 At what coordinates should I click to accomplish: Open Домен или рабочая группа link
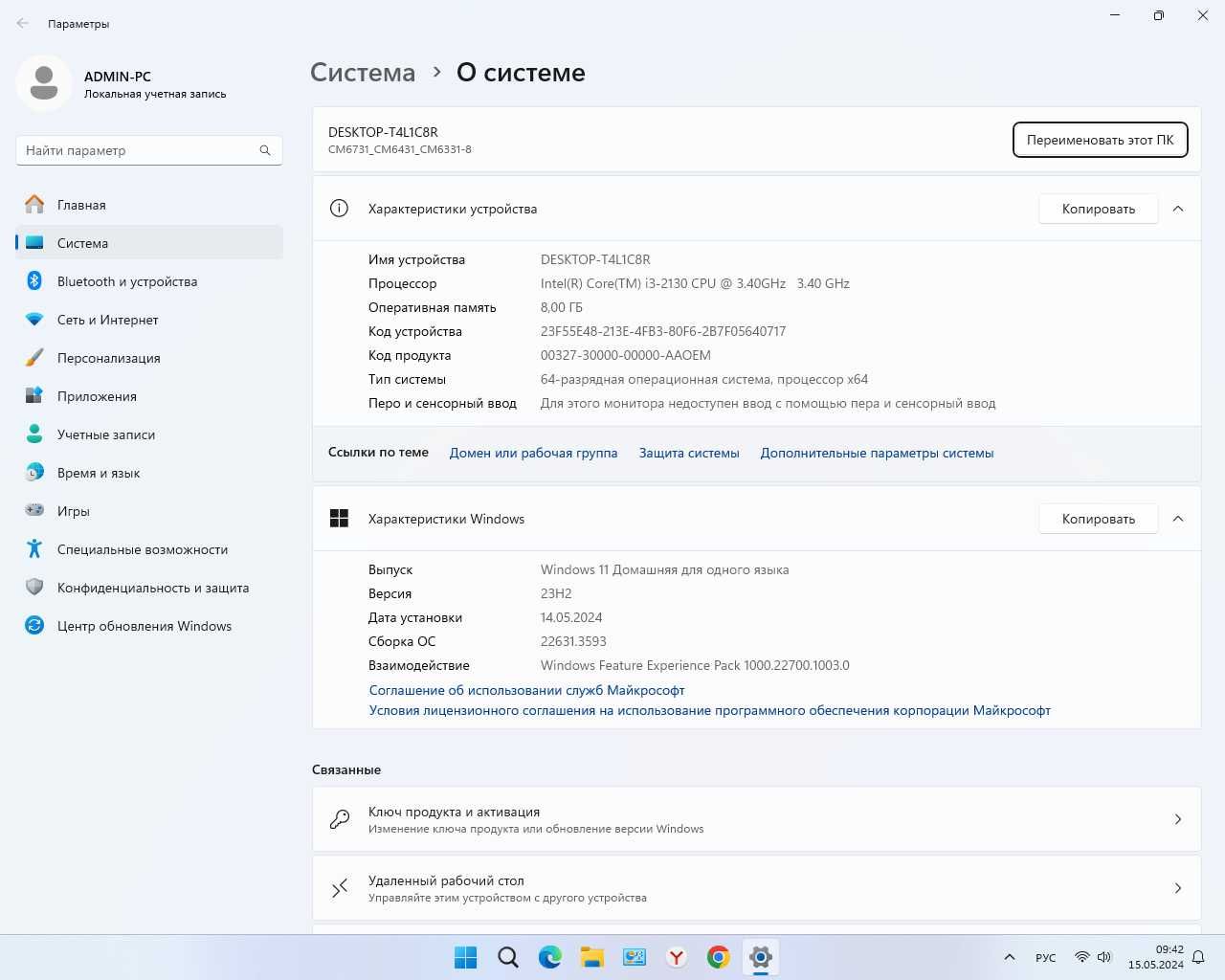click(533, 453)
